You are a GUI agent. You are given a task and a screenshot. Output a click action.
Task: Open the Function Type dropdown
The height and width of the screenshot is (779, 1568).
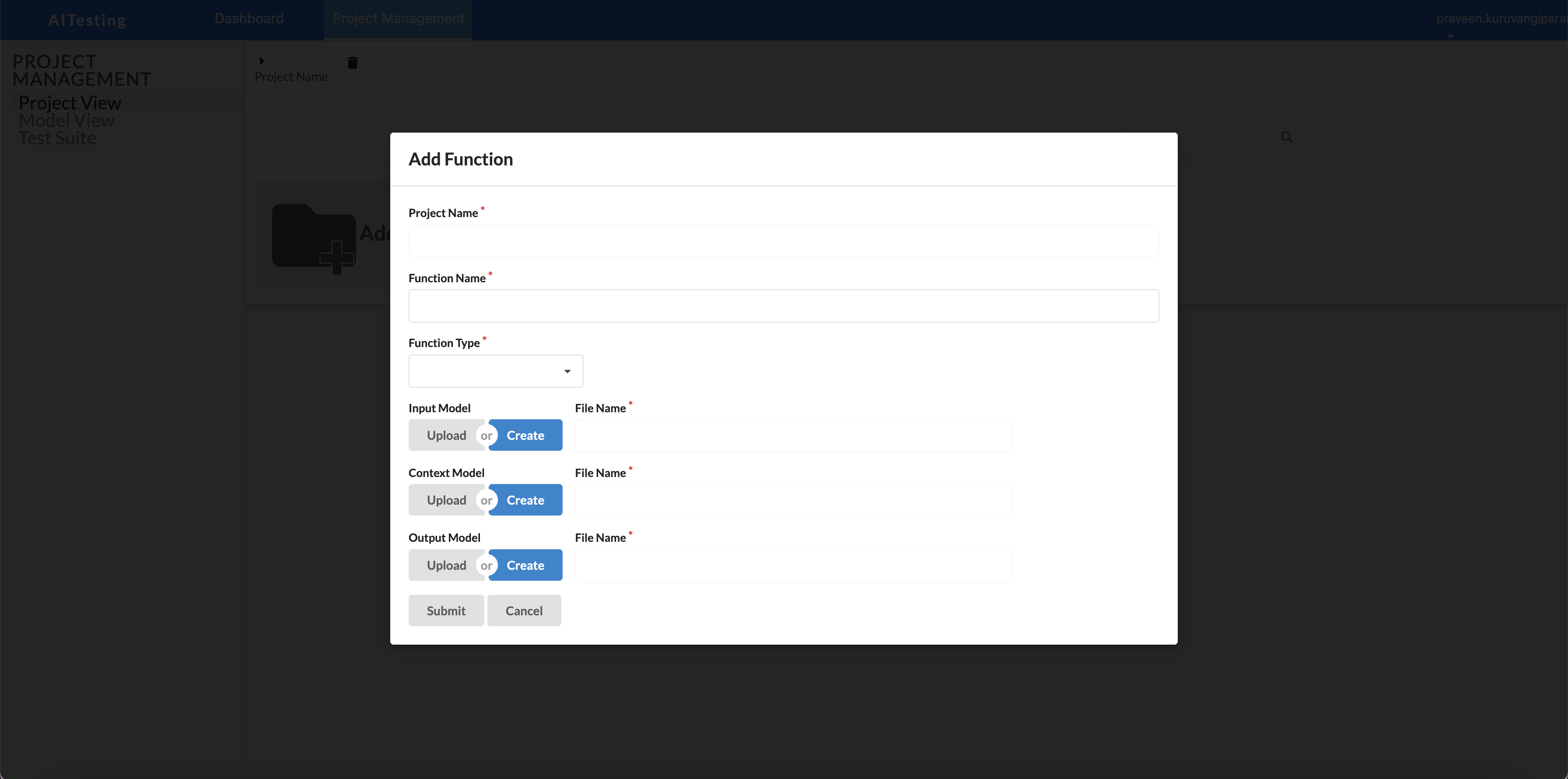[x=496, y=371]
